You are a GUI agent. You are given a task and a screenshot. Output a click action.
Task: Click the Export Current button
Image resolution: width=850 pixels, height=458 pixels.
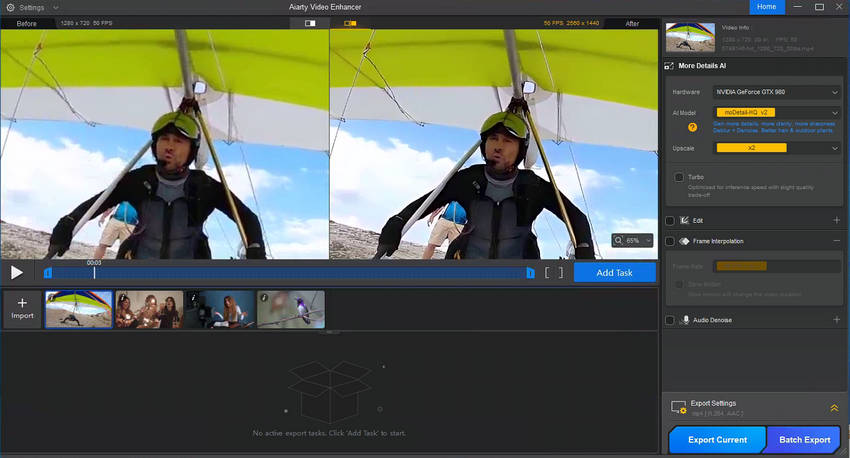(717, 440)
